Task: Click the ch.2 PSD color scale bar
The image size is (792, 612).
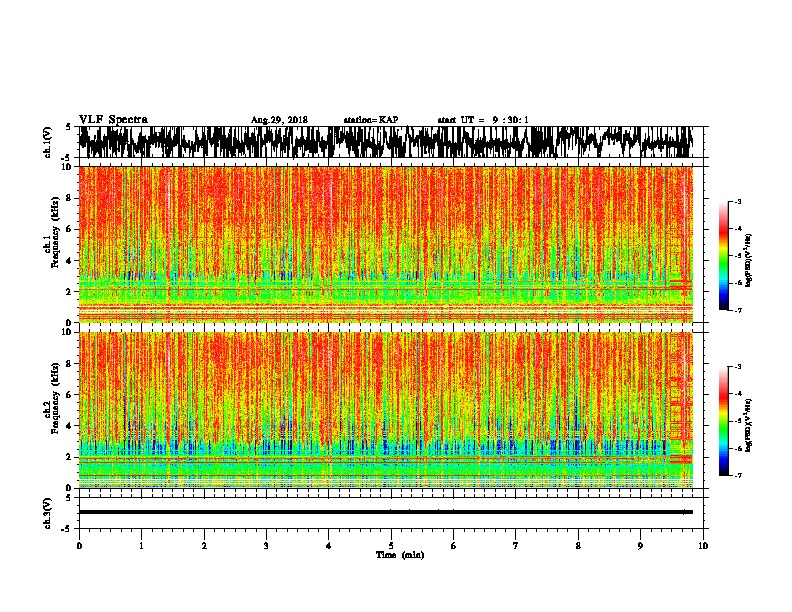Action: [x=723, y=421]
